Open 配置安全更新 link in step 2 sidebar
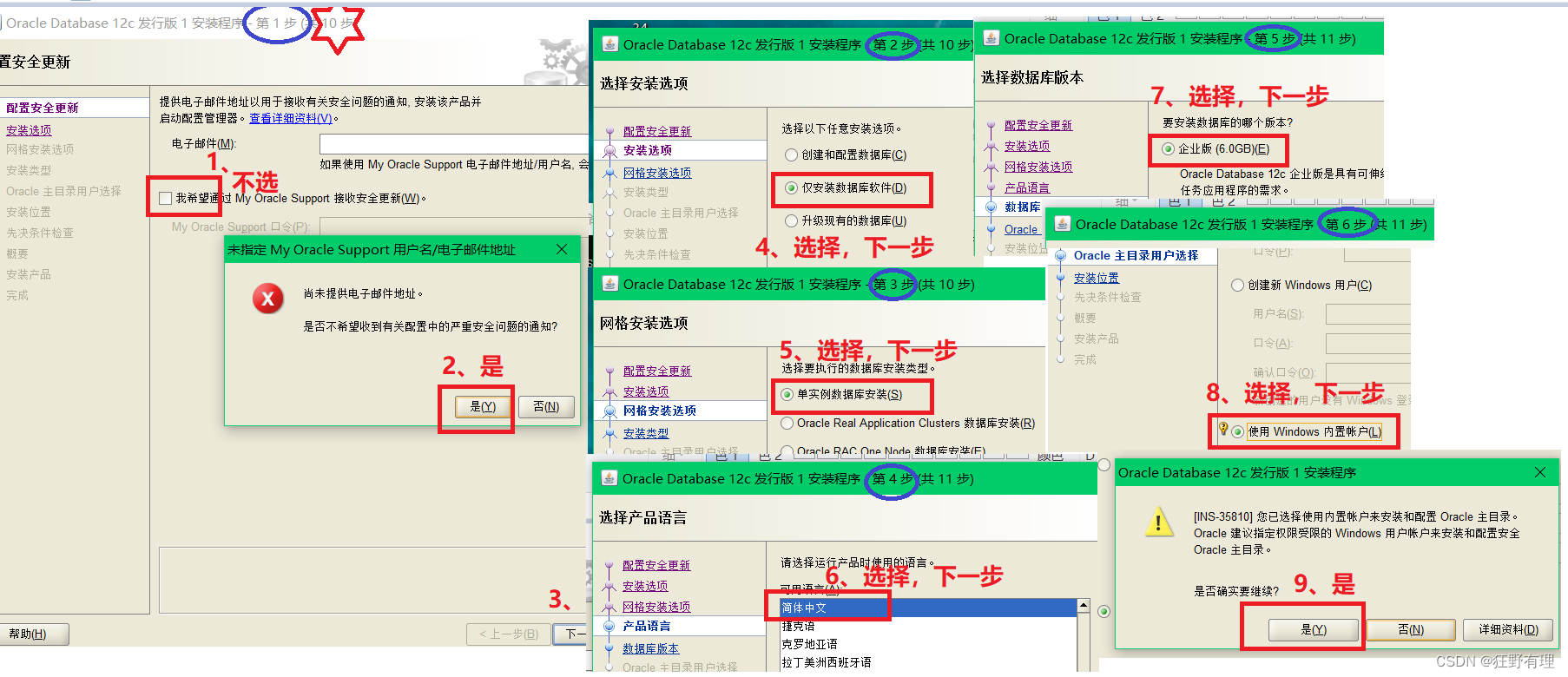The width and height of the screenshot is (1568, 677). [657, 132]
